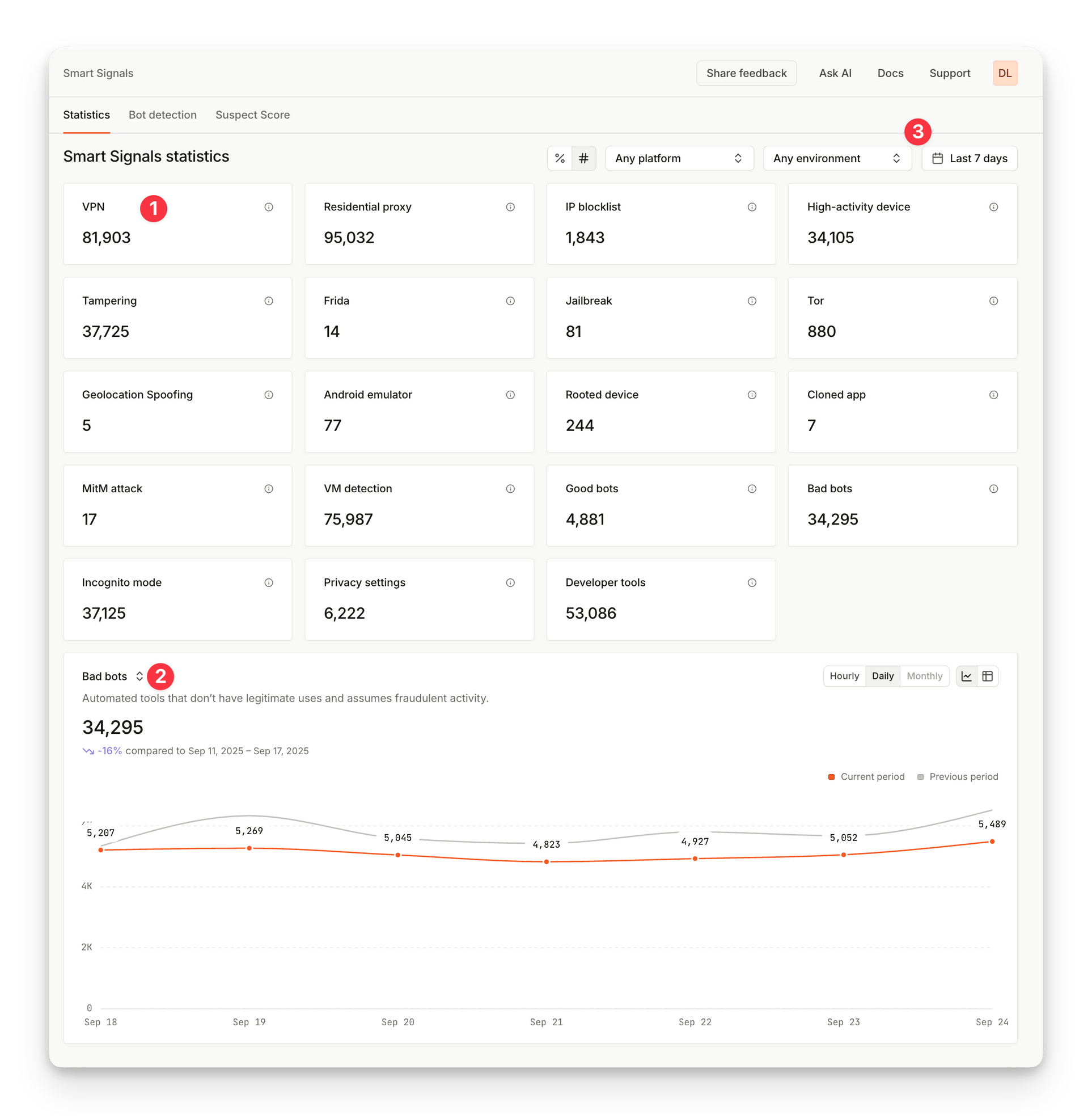Click the Cloned app info icon

tap(993, 395)
